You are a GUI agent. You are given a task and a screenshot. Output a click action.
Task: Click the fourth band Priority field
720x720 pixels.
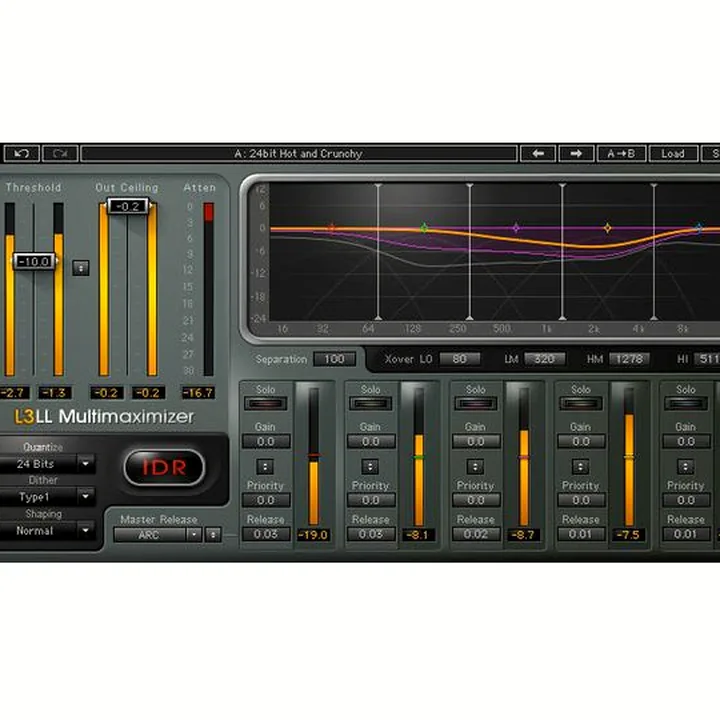(x=581, y=500)
